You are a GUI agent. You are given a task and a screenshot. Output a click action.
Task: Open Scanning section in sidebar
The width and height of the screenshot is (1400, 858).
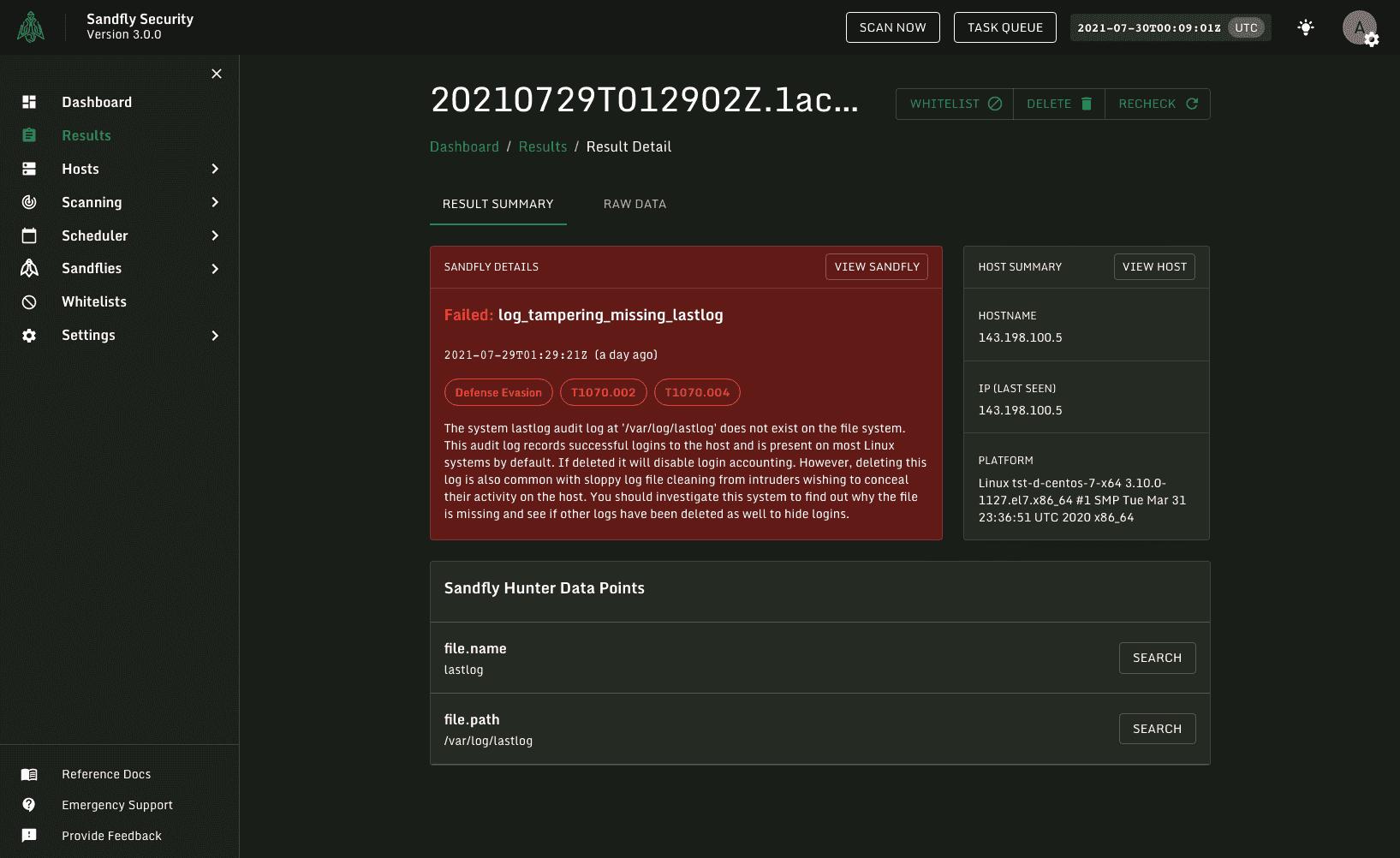92,202
